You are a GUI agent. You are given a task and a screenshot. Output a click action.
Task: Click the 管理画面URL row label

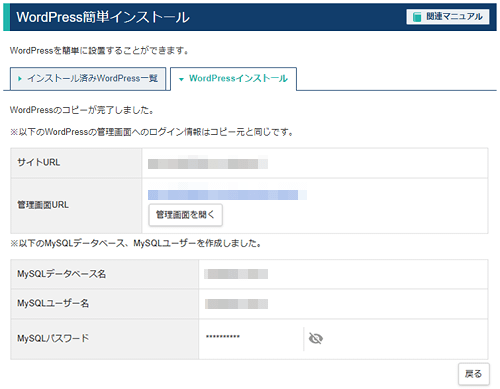tap(43, 205)
